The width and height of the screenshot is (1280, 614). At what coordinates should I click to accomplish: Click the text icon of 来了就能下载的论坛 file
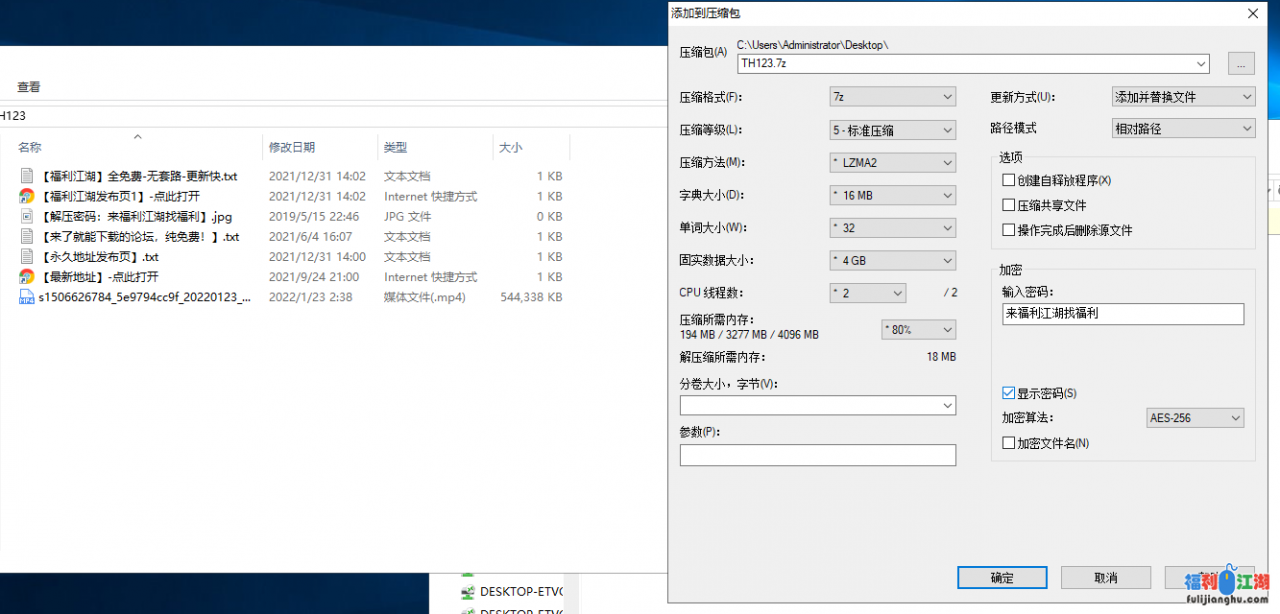[27, 237]
